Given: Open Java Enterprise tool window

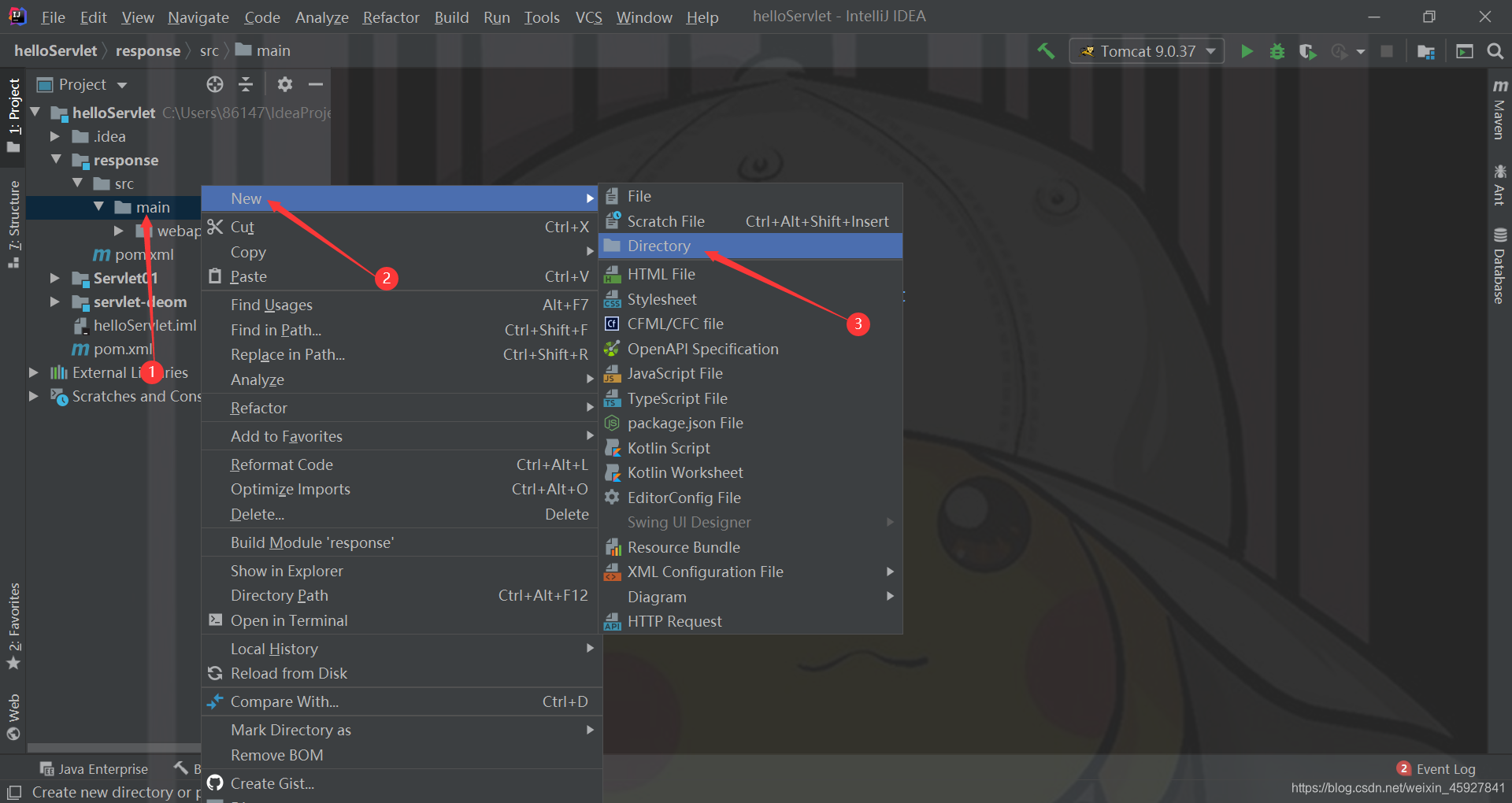Looking at the screenshot, I should [94, 769].
